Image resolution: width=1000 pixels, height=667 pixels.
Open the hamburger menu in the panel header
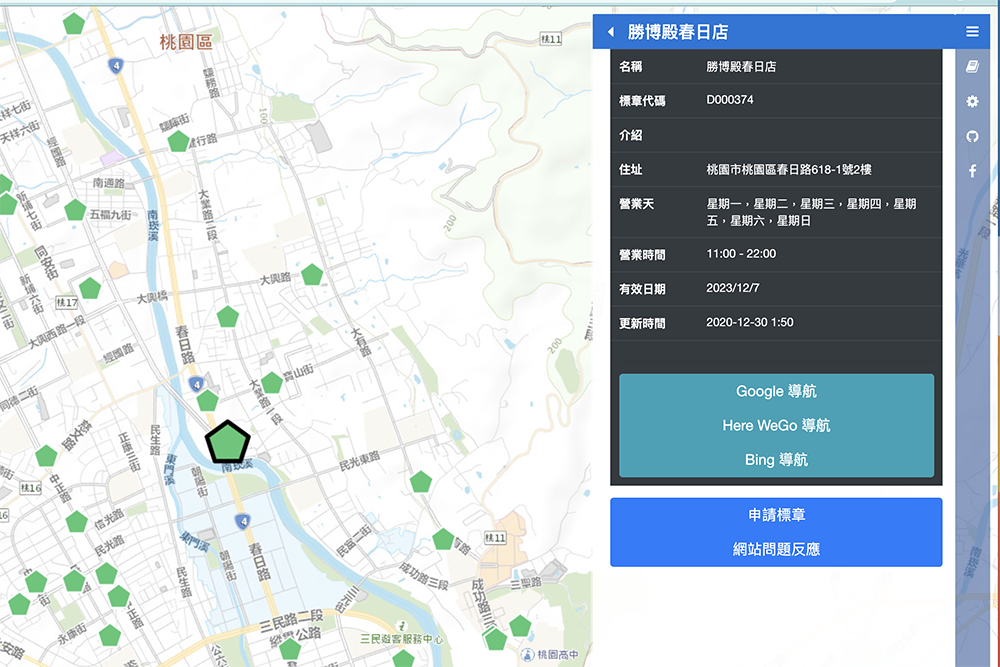pyautogui.click(x=972, y=31)
